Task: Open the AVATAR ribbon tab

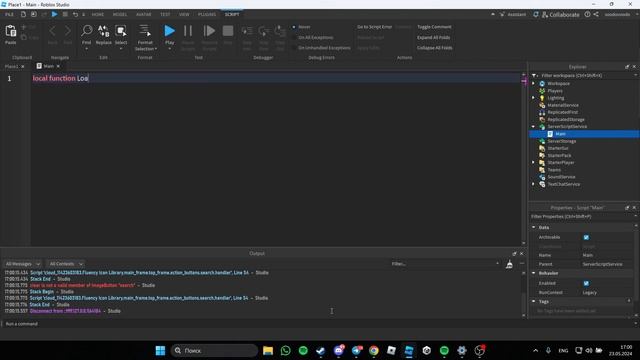Action: [x=144, y=14]
